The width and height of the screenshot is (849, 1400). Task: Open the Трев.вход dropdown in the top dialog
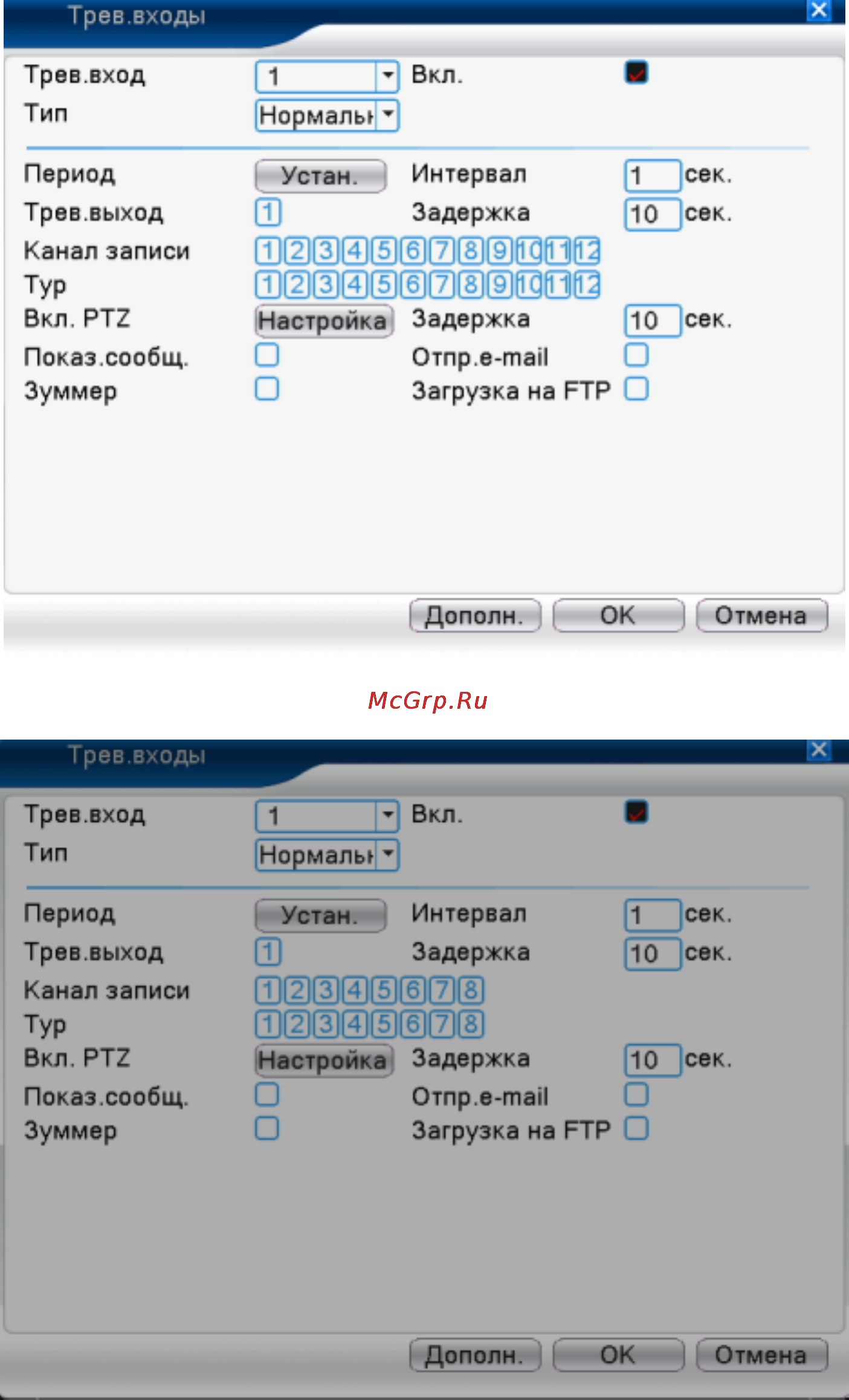[x=327, y=76]
